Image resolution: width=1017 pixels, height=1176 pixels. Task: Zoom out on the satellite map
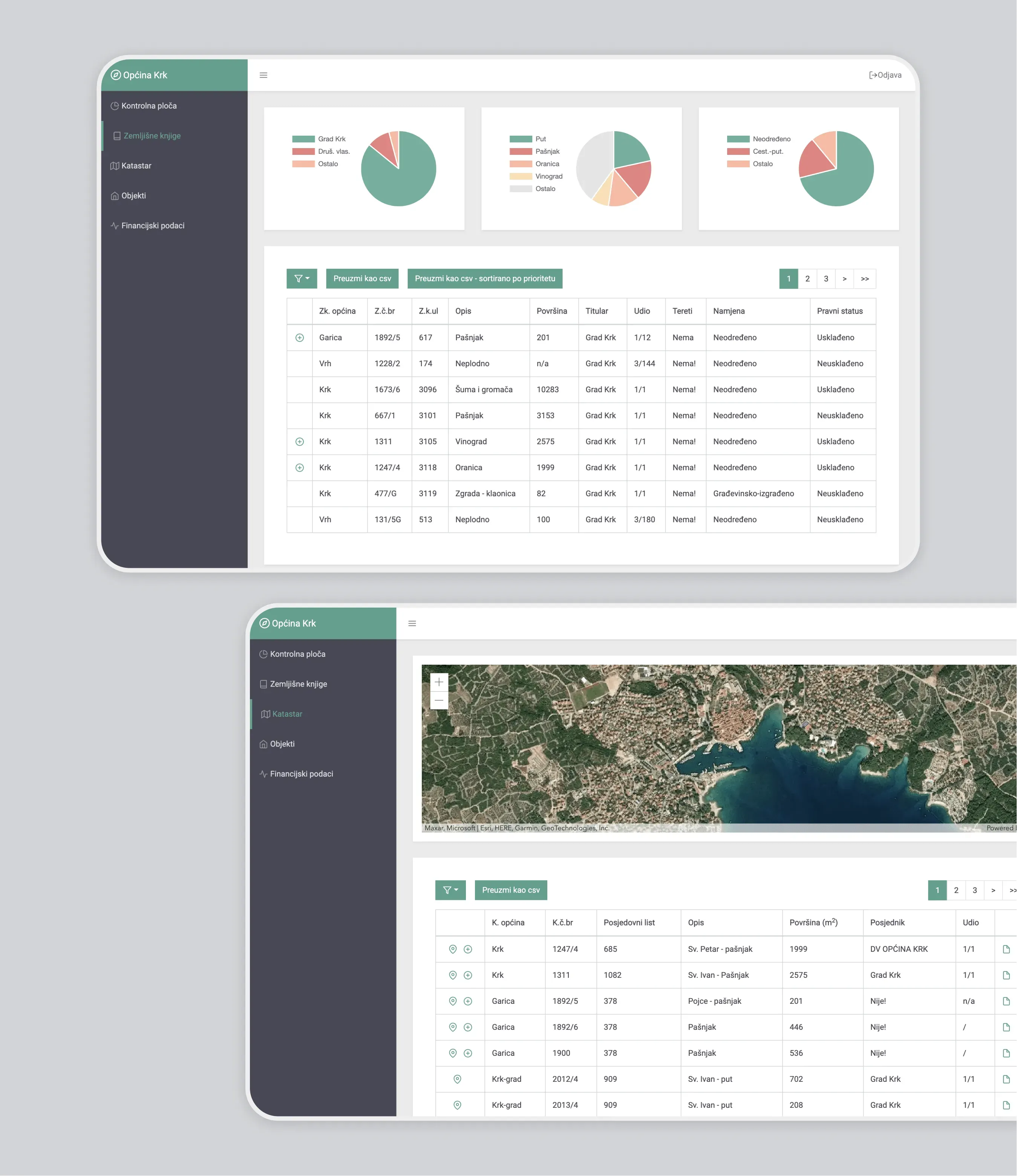(439, 700)
